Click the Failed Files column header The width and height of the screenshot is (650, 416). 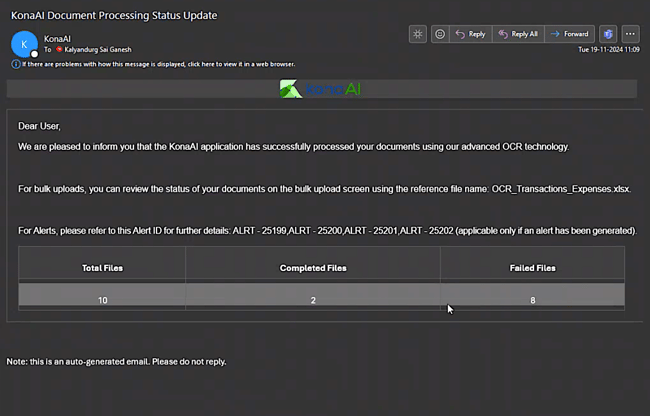click(532, 268)
